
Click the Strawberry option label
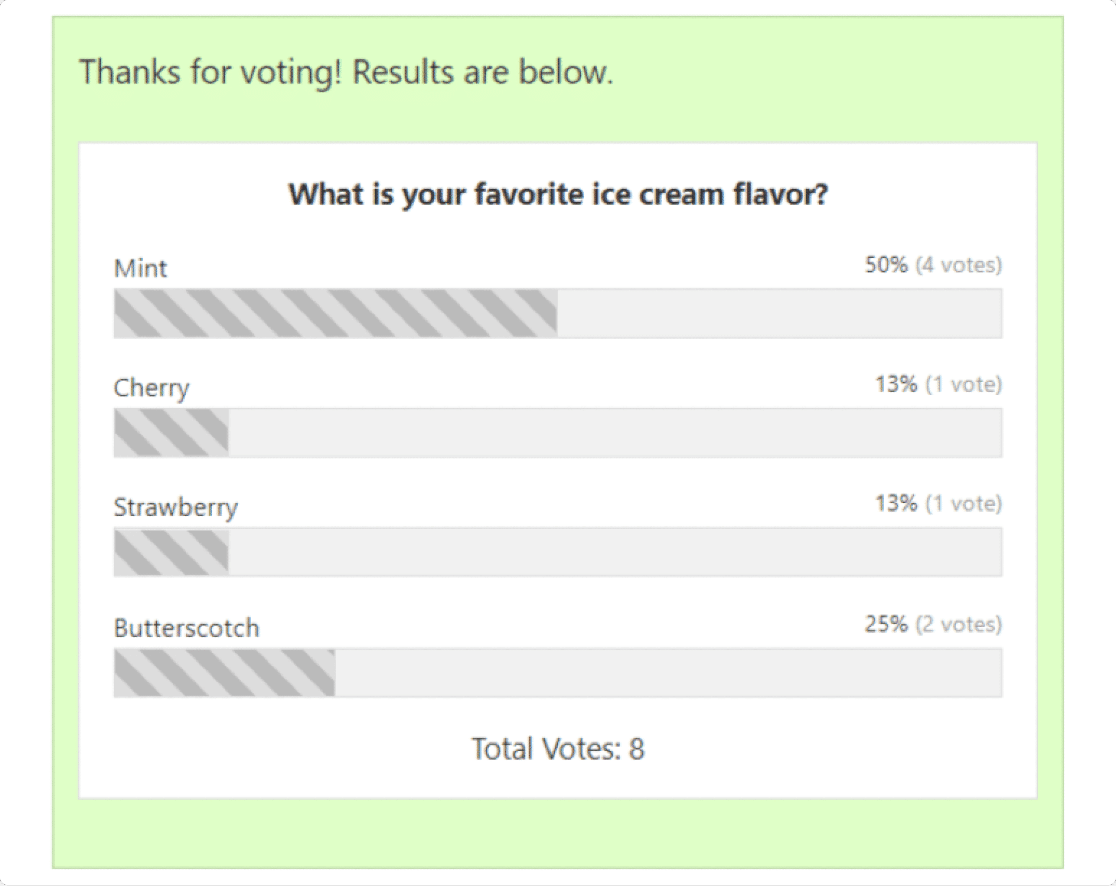pyautogui.click(x=176, y=508)
